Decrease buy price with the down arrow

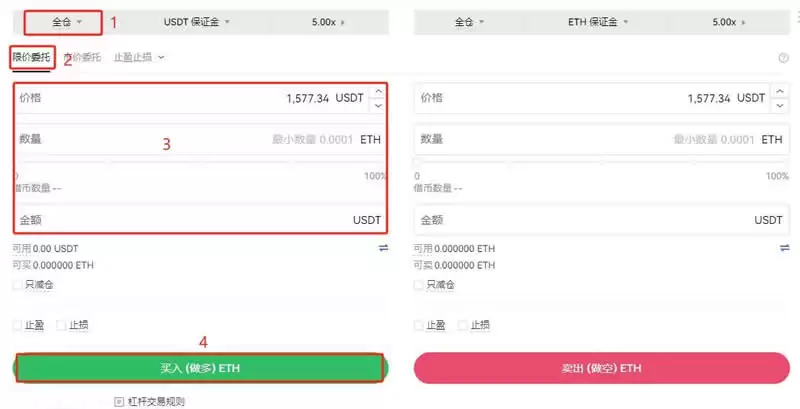[377, 105]
